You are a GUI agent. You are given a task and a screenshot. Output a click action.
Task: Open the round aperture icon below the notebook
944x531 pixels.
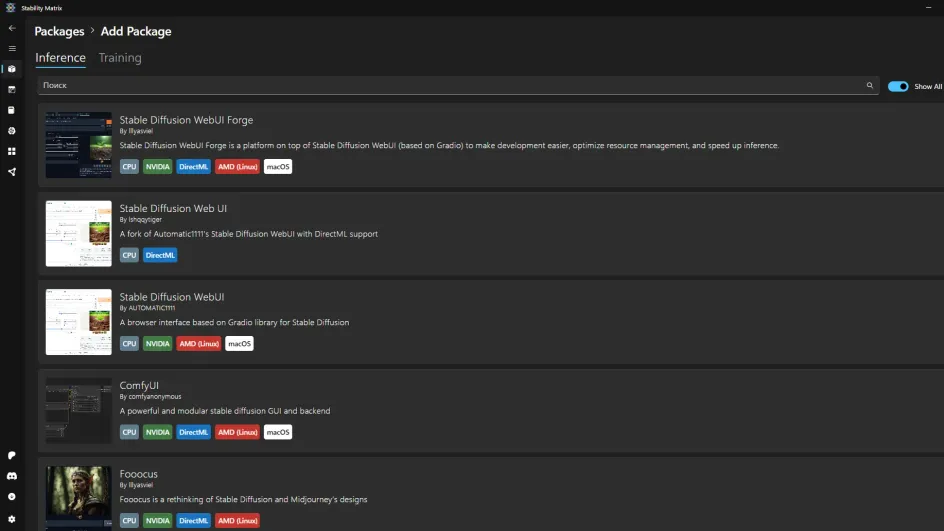coord(11,131)
